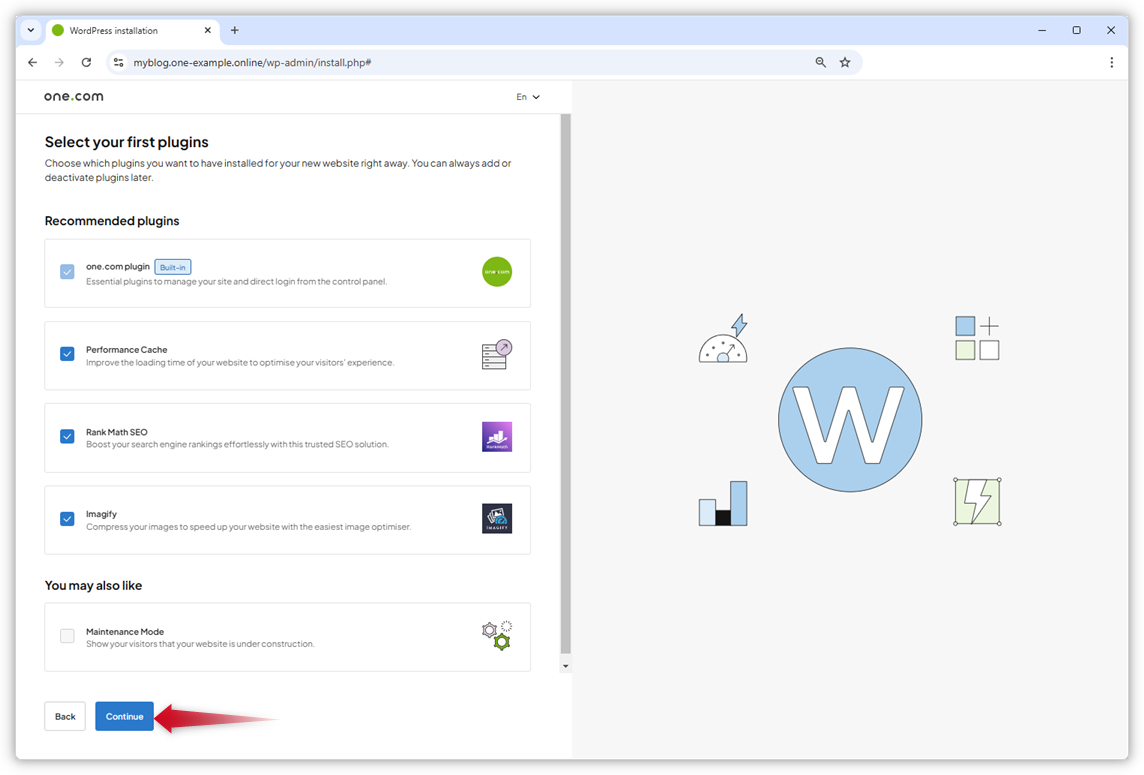Image resolution: width=1144 pixels, height=775 pixels.
Task: Click the site permissions icon before the URL
Action: click(x=118, y=61)
